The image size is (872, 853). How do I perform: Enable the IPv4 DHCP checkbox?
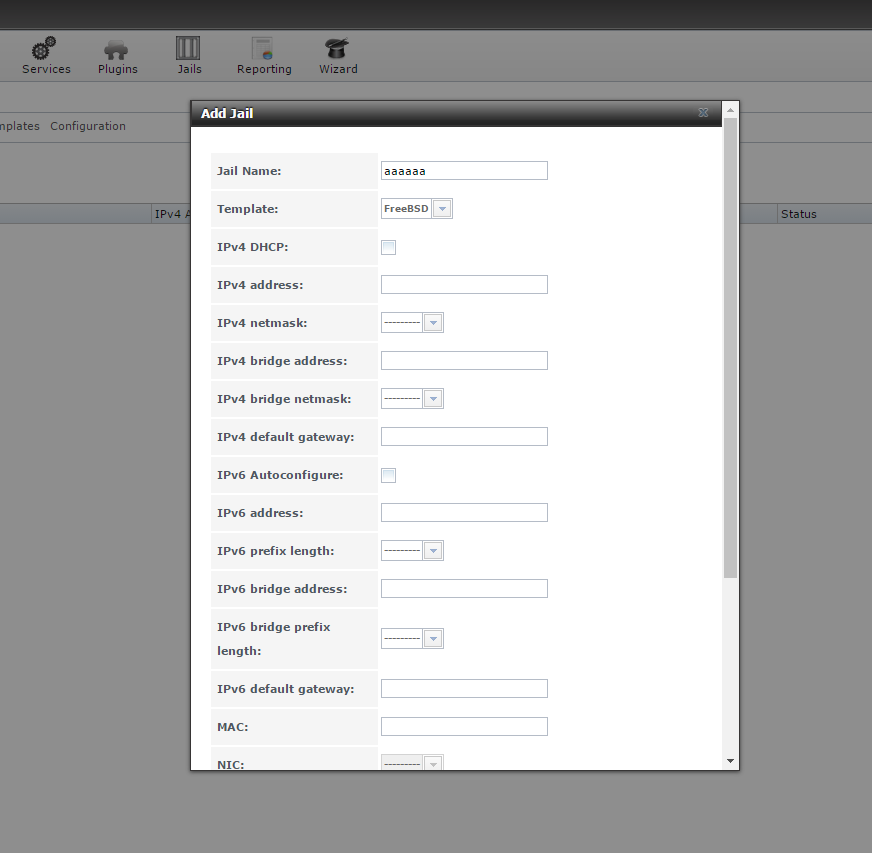click(x=388, y=247)
